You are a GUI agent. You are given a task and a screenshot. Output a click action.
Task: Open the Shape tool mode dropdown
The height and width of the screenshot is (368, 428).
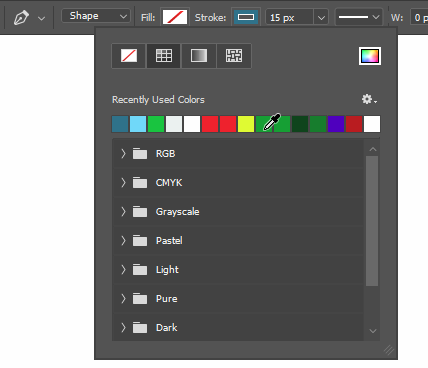click(96, 16)
